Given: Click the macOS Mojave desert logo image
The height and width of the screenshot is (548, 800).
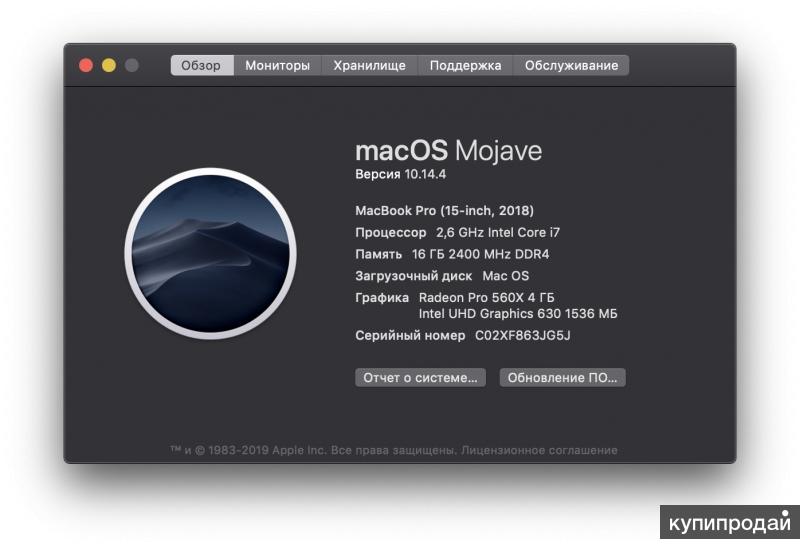Looking at the screenshot, I should pyautogui.click(x=211, y=254).
